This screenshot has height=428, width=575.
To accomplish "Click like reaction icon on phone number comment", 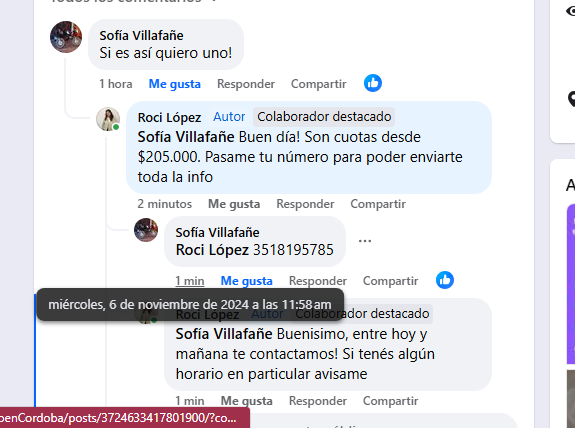I will (x=445, y=280).
